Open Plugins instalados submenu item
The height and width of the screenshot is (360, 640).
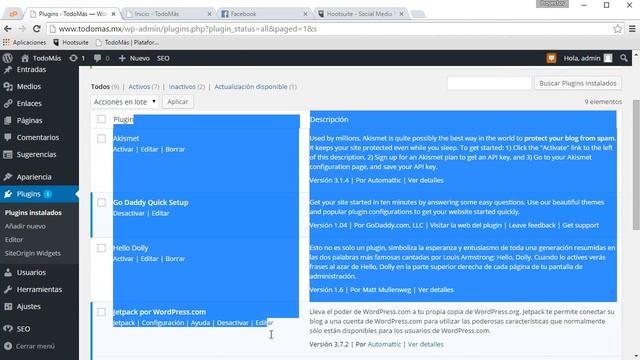tap(33, 213)
